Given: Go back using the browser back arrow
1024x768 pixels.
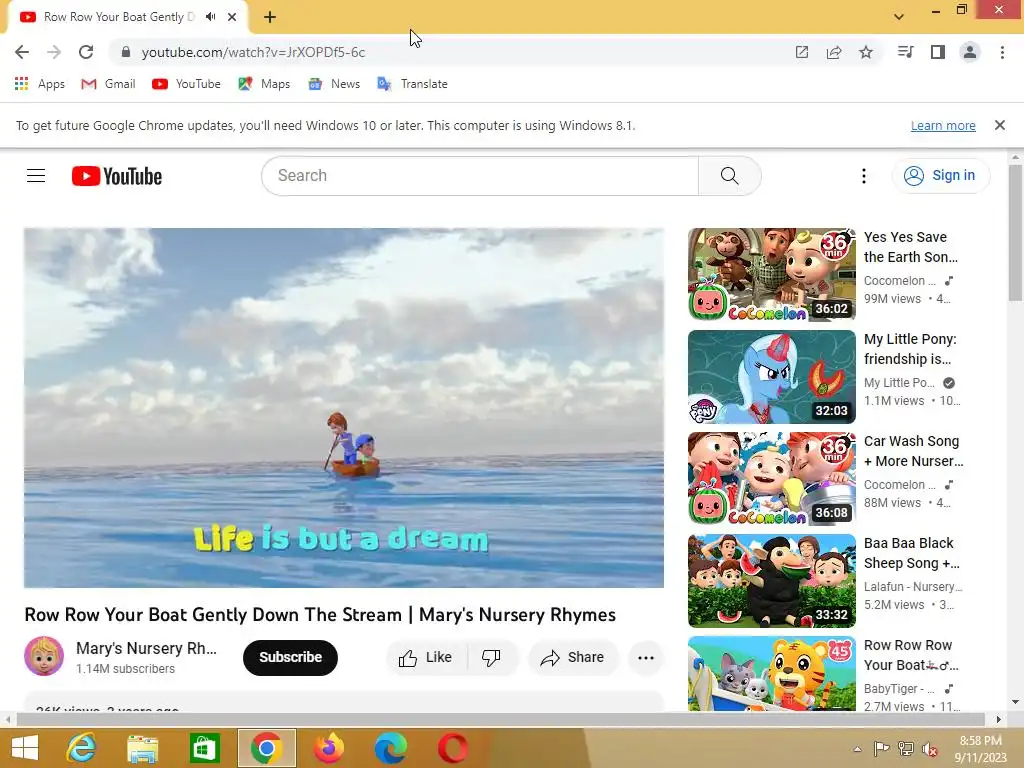Looking at the screenshot, I should [22, 52].
